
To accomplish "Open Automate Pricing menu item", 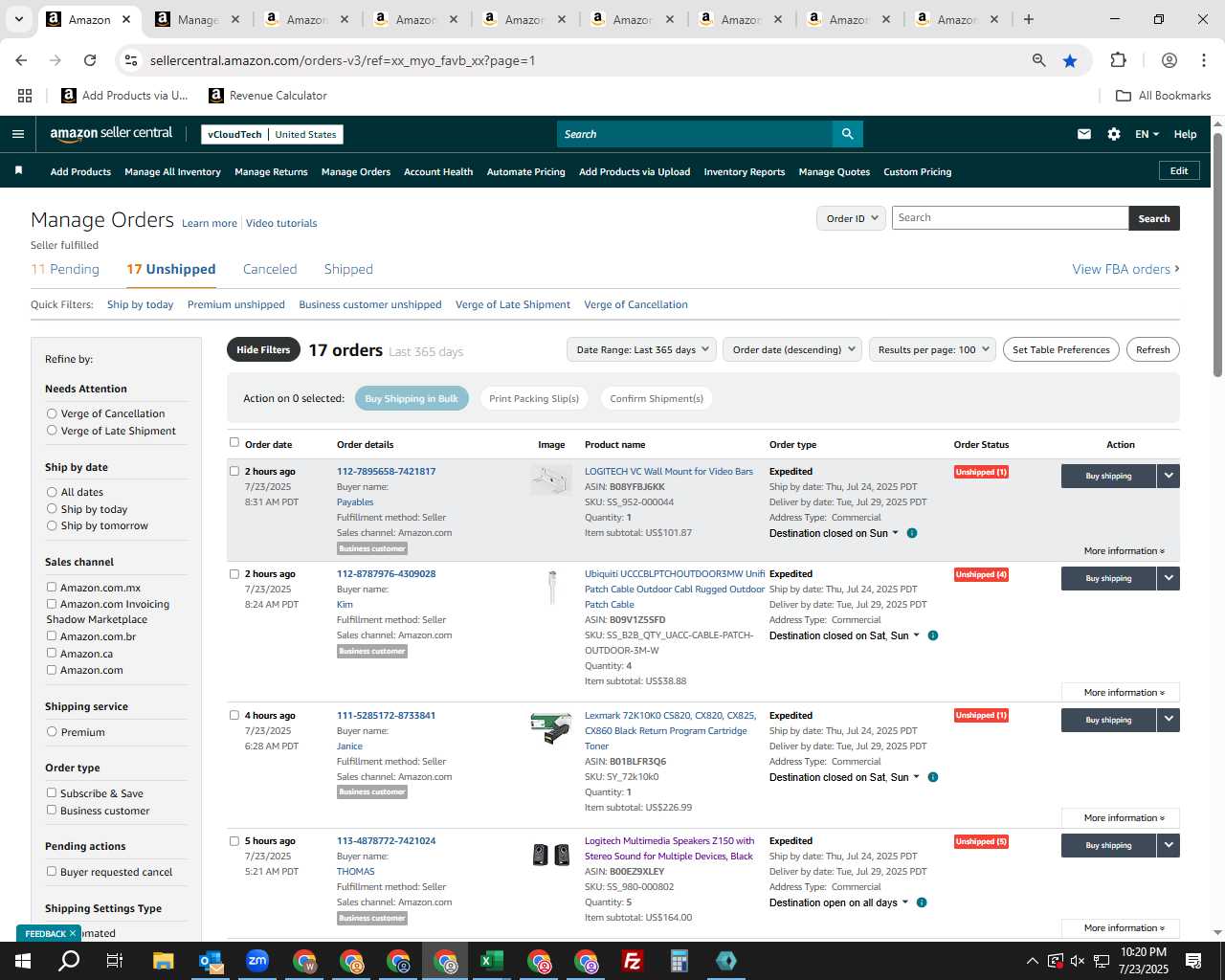I will pos(525,171).
